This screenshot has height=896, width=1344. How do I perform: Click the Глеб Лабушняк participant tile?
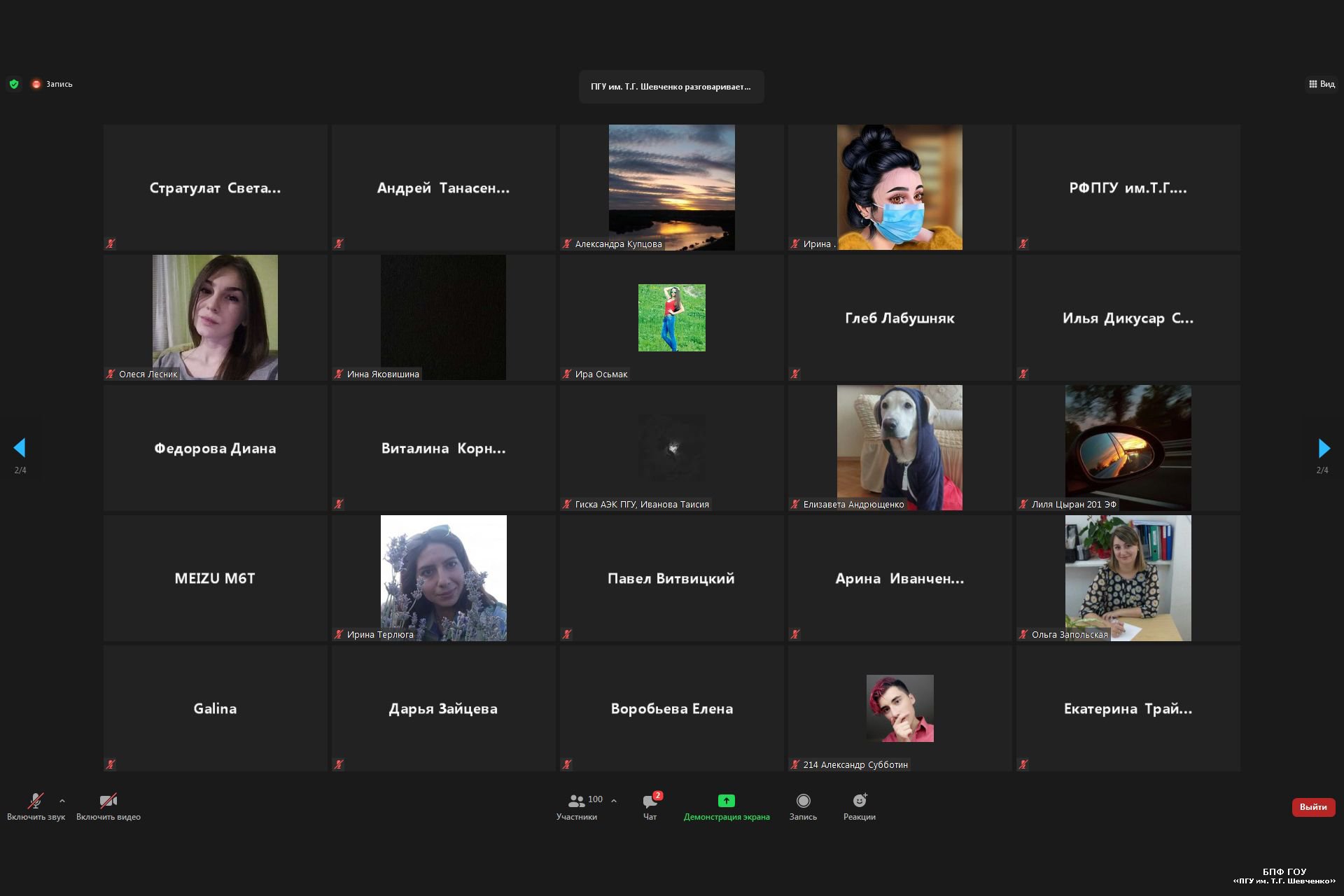[x=900, y=318]
